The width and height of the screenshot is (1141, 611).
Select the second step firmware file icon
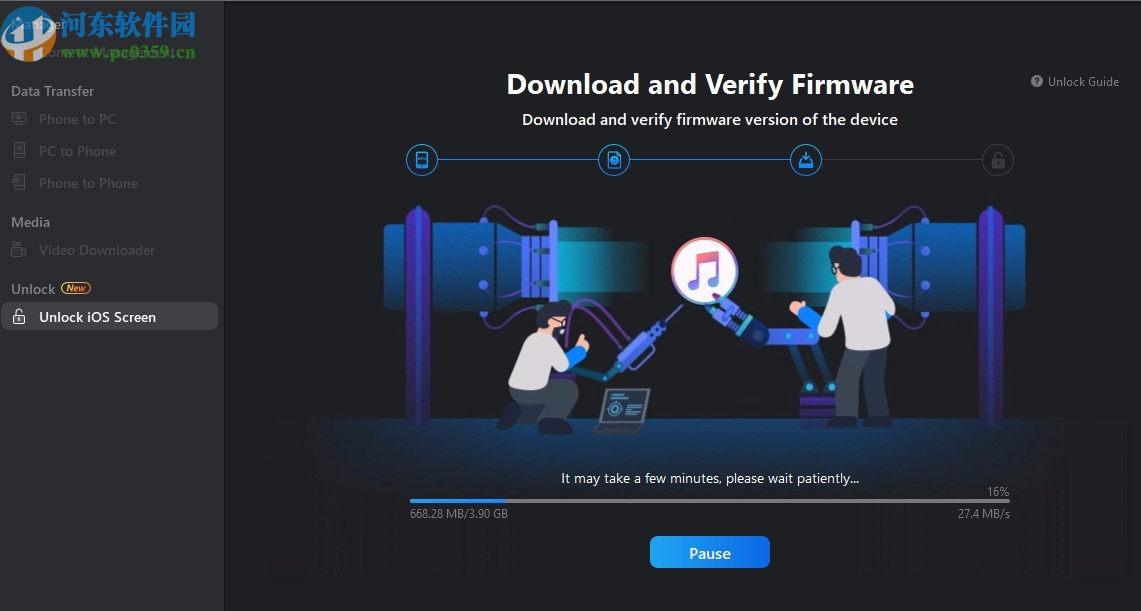613,160
